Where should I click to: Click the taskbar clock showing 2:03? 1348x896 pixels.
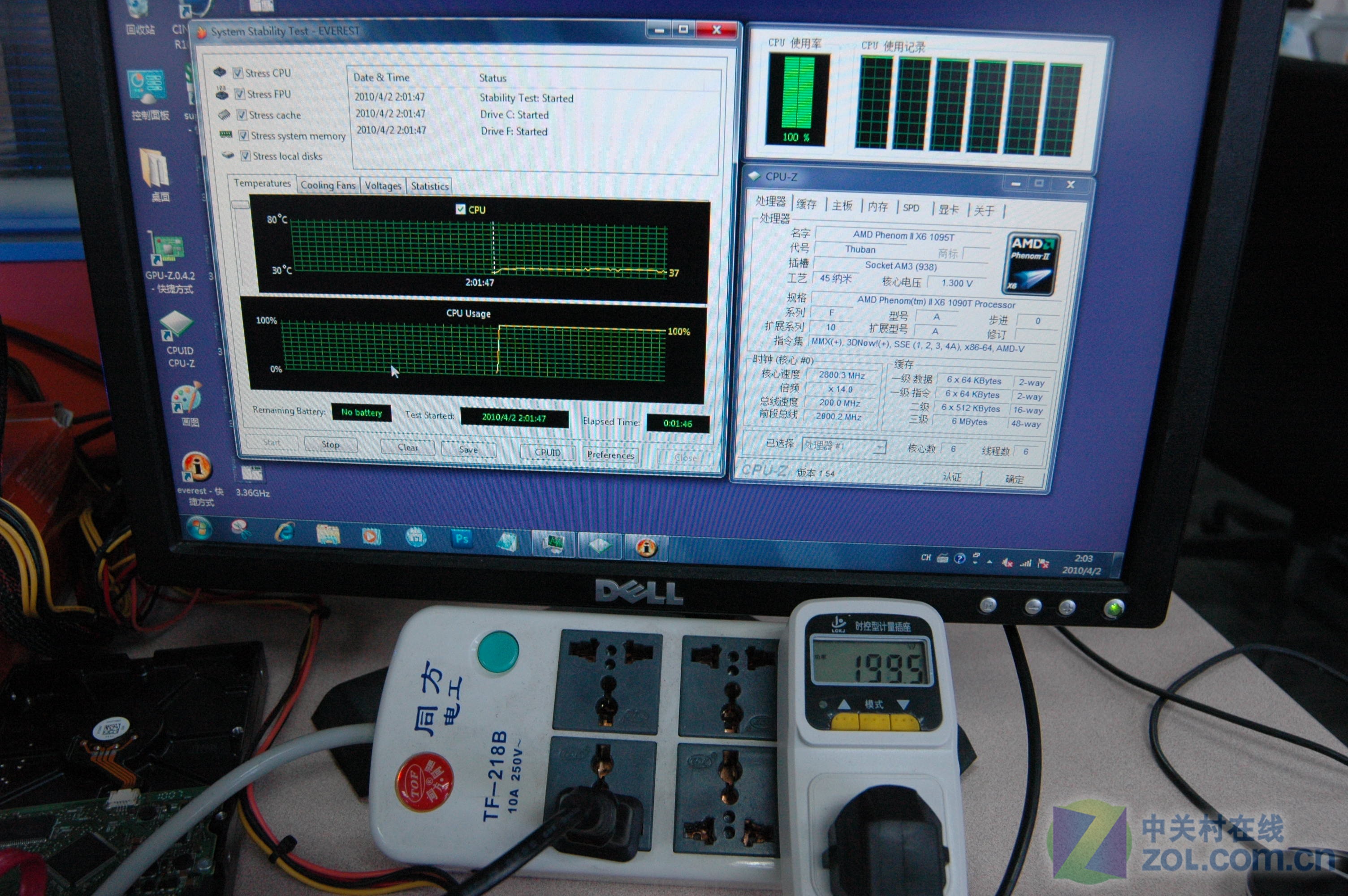tap(1082, 564)
